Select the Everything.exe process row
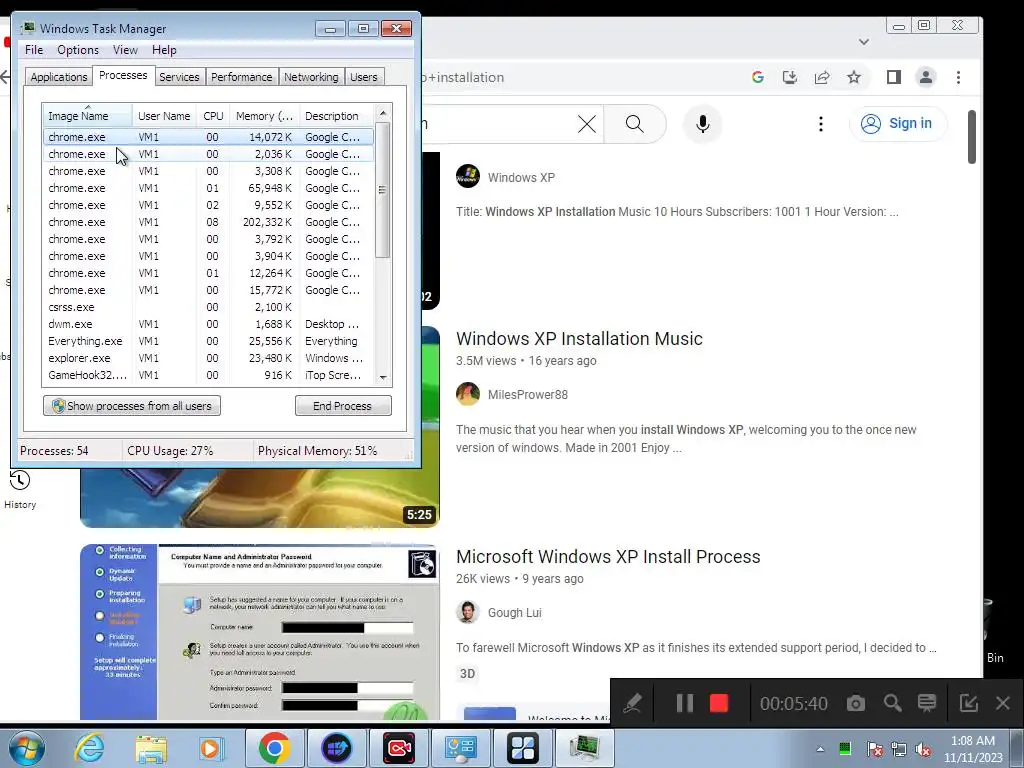The width and height of the screenshot is (1024, 768). 208,341
